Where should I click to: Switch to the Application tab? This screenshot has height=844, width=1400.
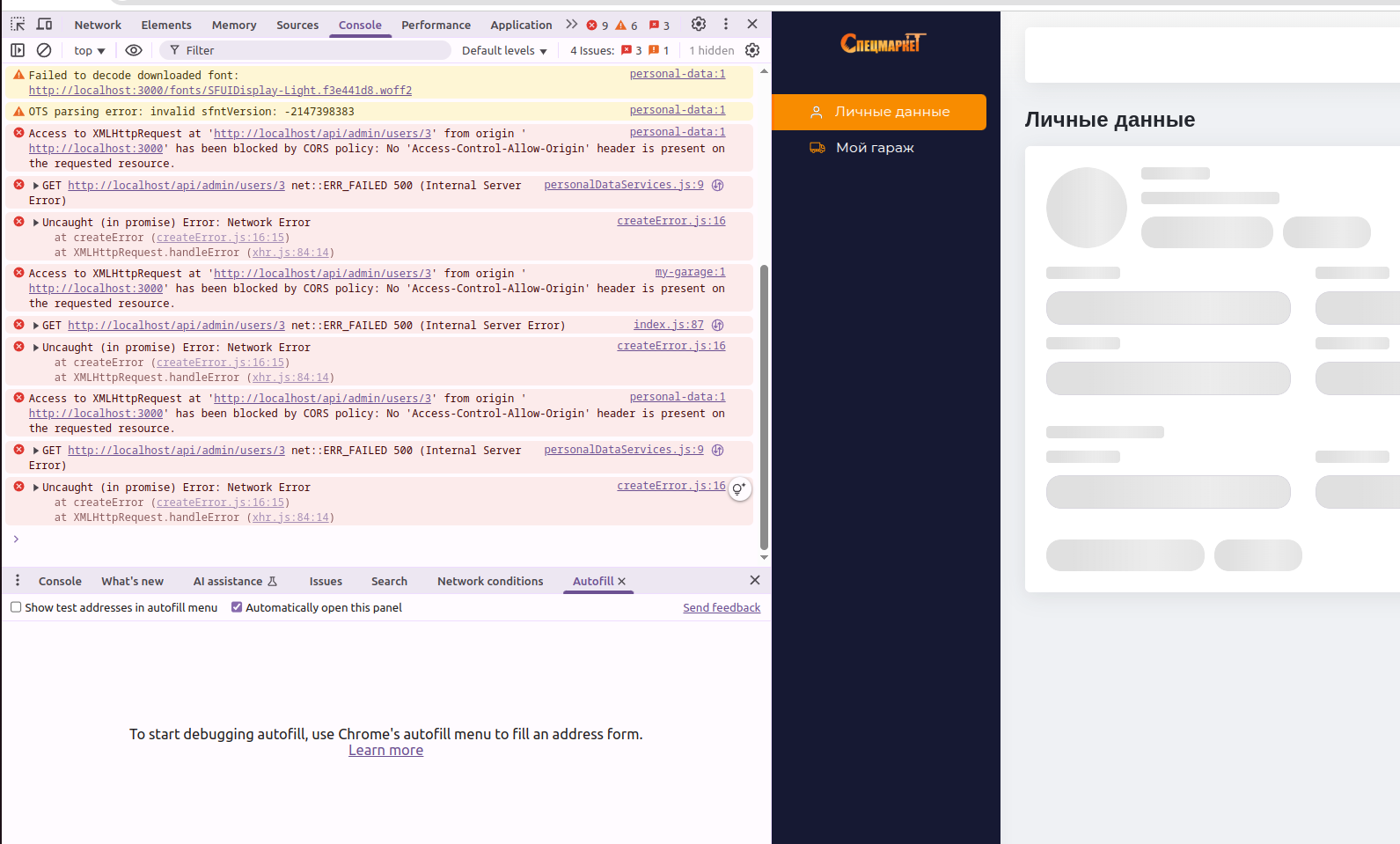[521, 25]
